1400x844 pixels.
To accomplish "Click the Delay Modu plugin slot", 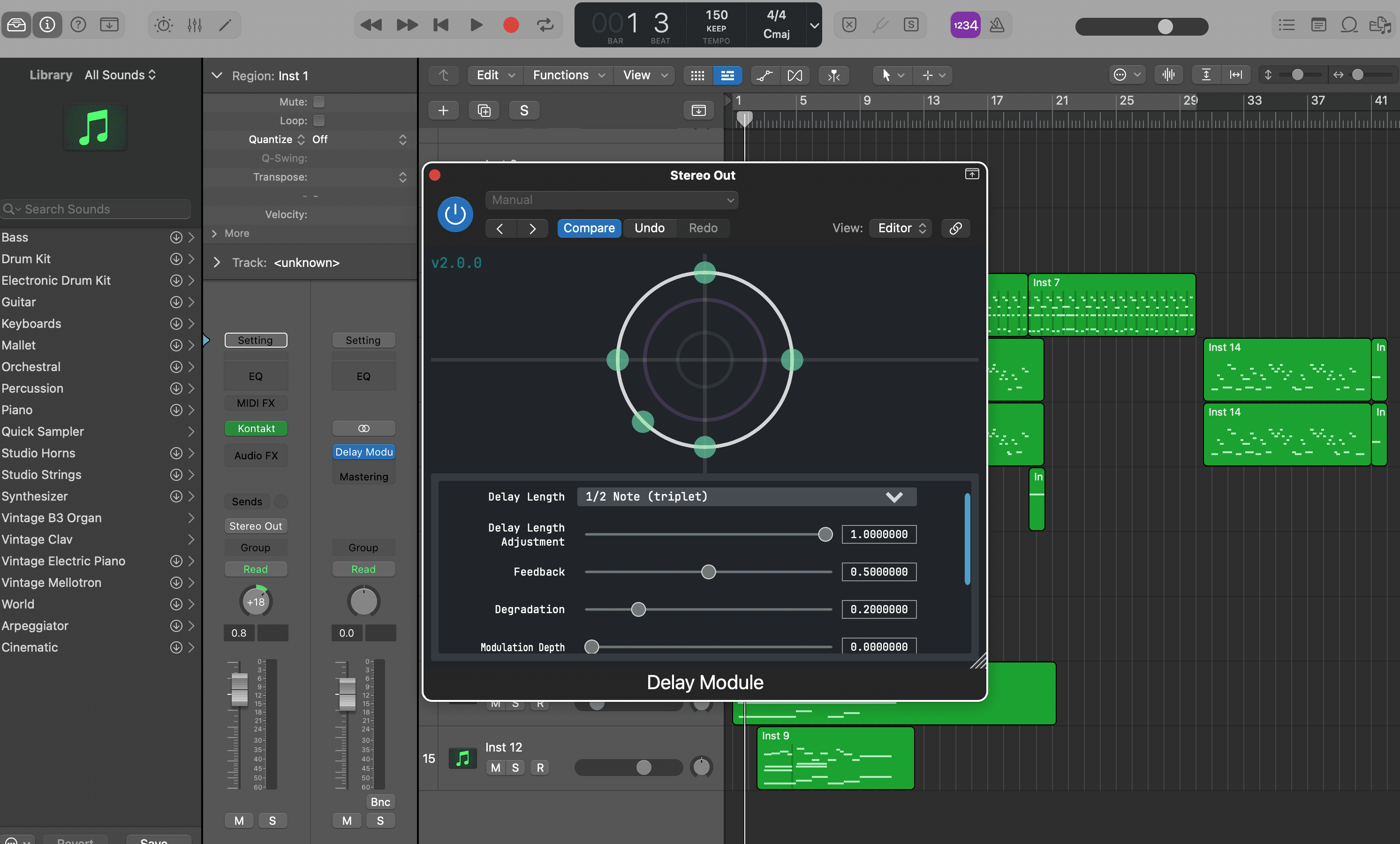I will tap(363, 452).
